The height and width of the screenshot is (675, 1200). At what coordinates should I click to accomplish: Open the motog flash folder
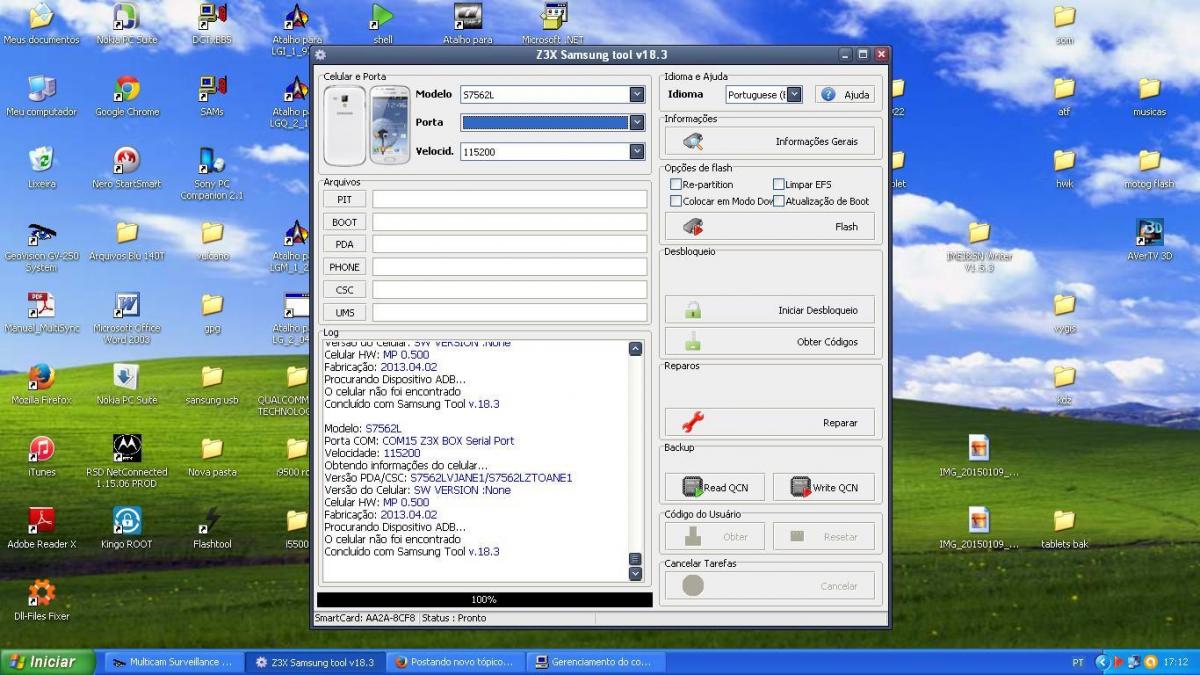tap(1149, 168)
